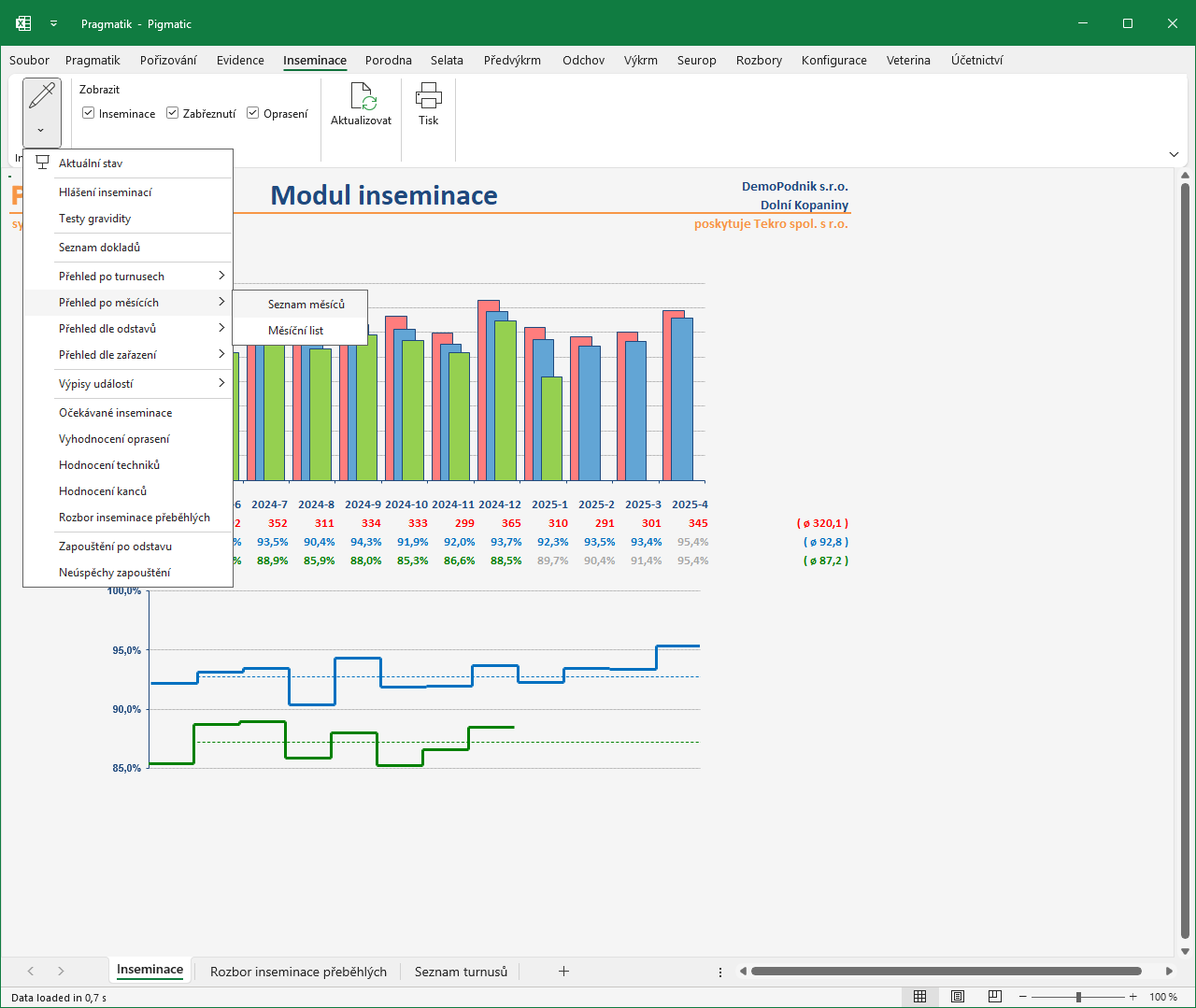Select Aktuální stav menu entry

coord(128,163)
